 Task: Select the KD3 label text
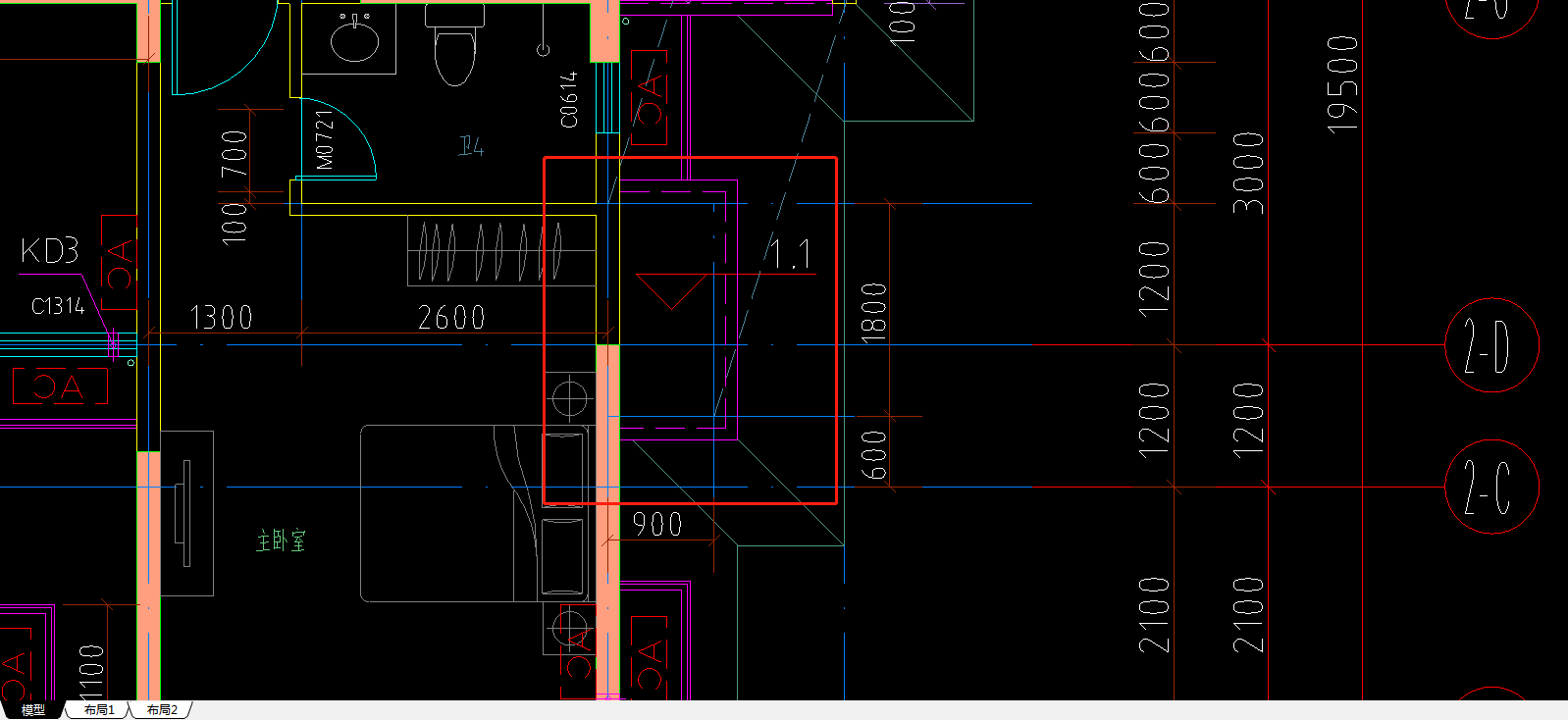click(49, 251)
